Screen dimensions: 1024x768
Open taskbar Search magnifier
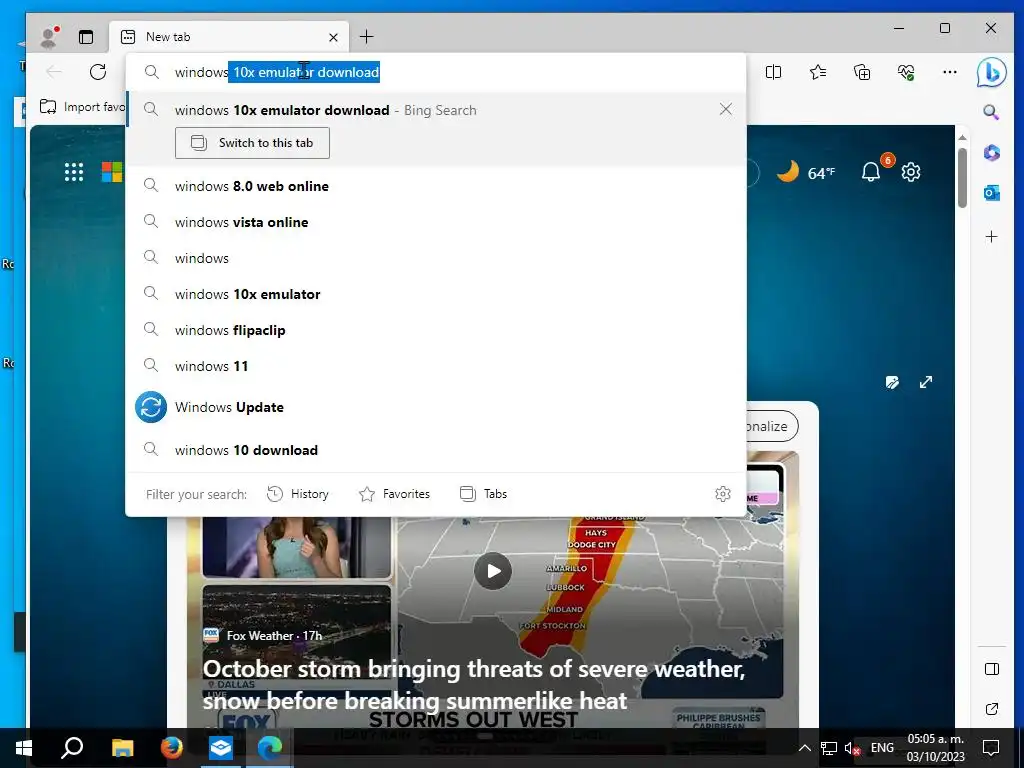tap(72, 747)
